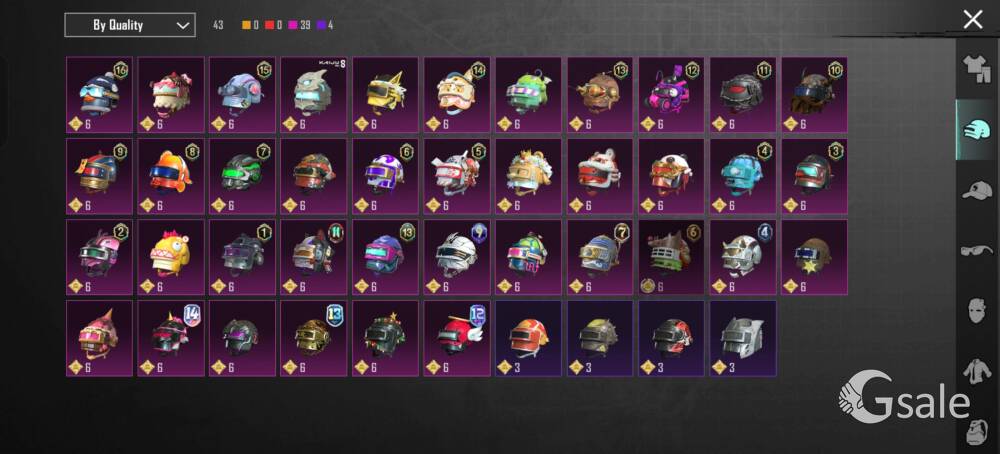Open the cap headwear category

click(x=977, y=191)
